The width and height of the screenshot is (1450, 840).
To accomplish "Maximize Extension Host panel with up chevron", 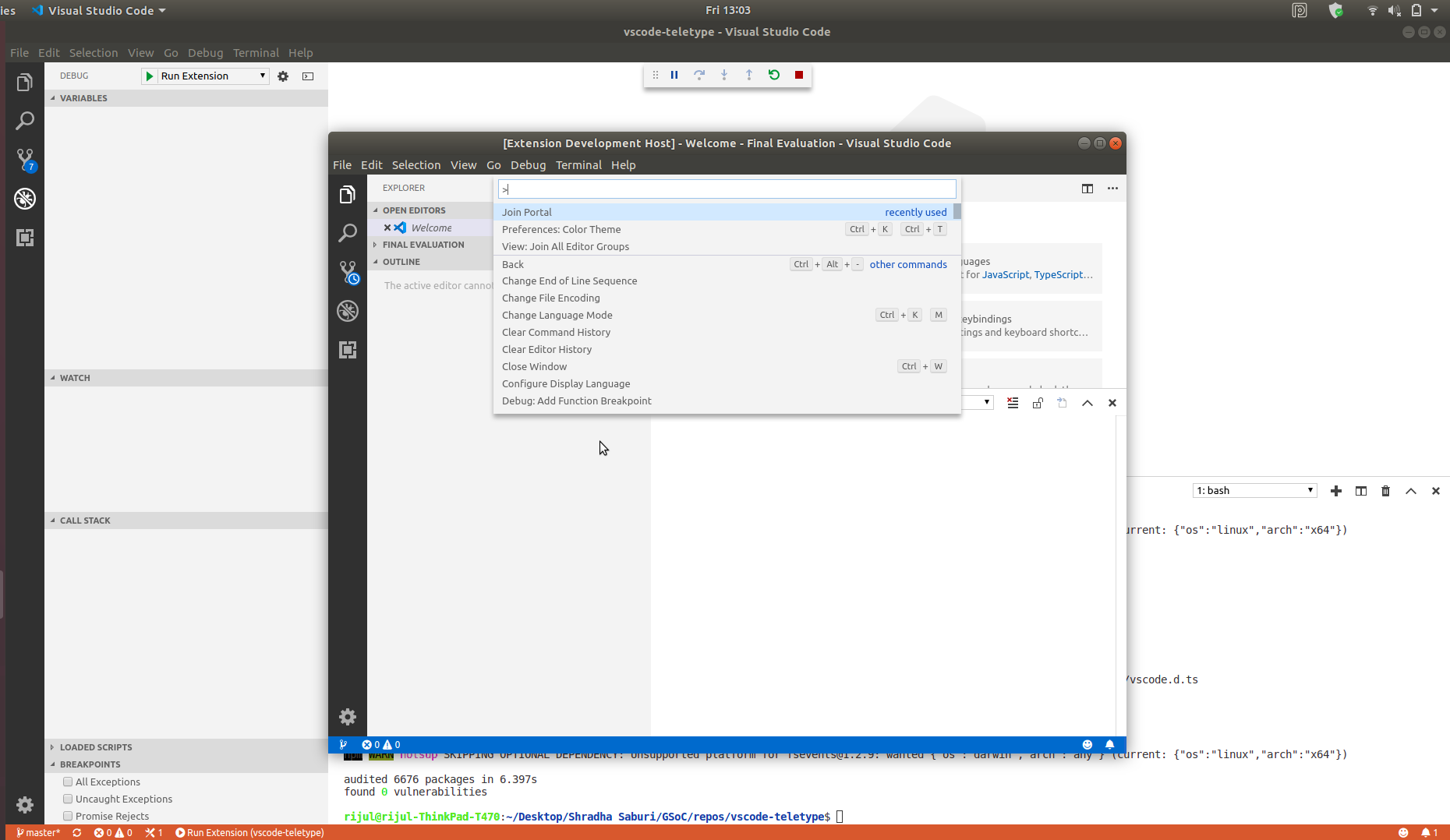I will [1087, 403].
